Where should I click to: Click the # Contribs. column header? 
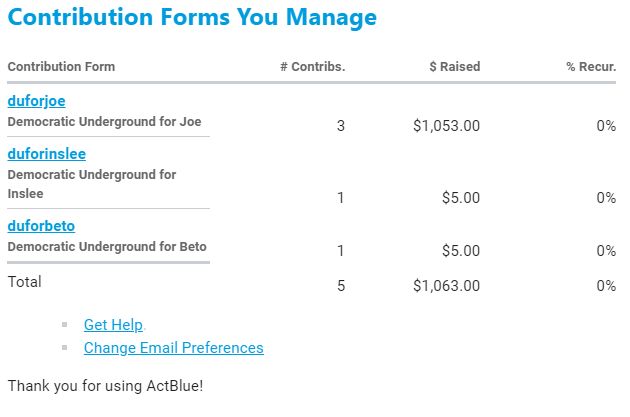click(x=312, y=67)
